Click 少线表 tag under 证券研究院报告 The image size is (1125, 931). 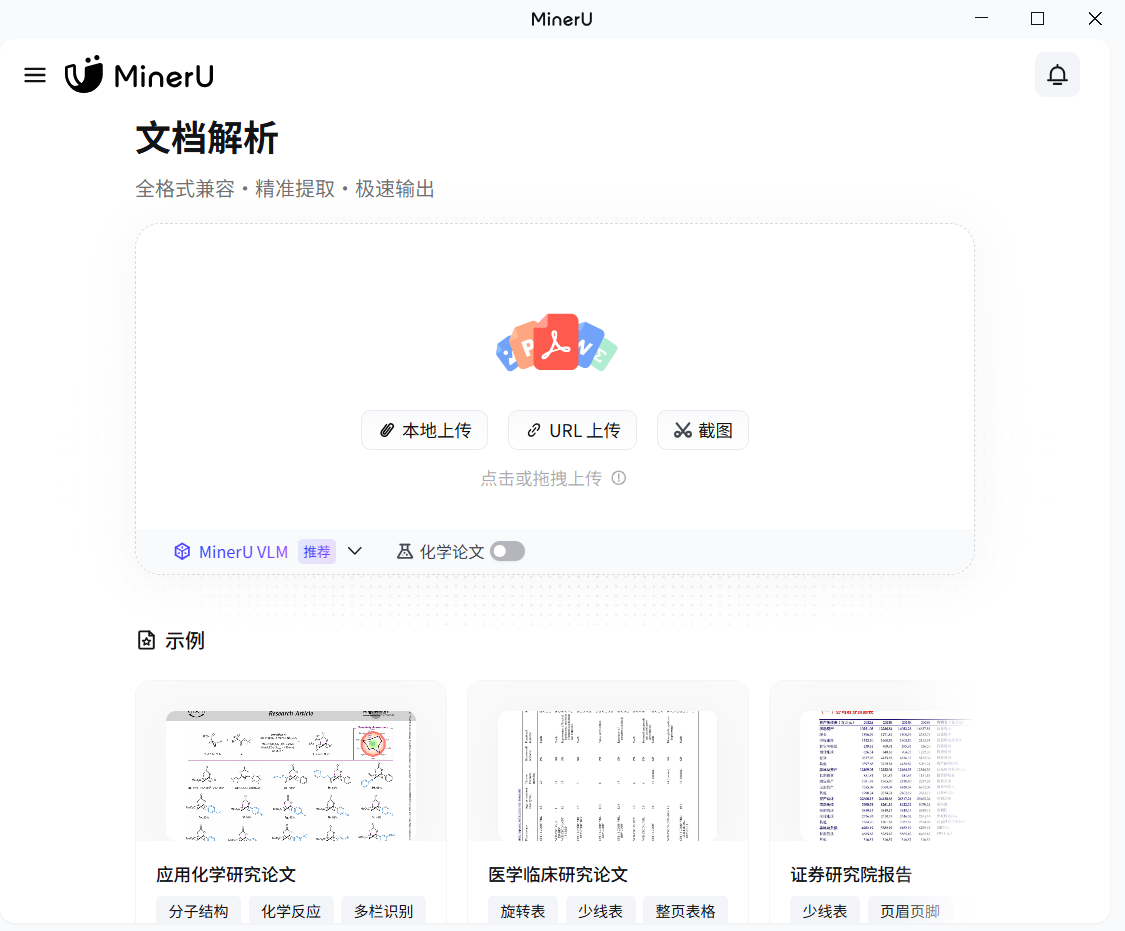(x=825, y=911)
